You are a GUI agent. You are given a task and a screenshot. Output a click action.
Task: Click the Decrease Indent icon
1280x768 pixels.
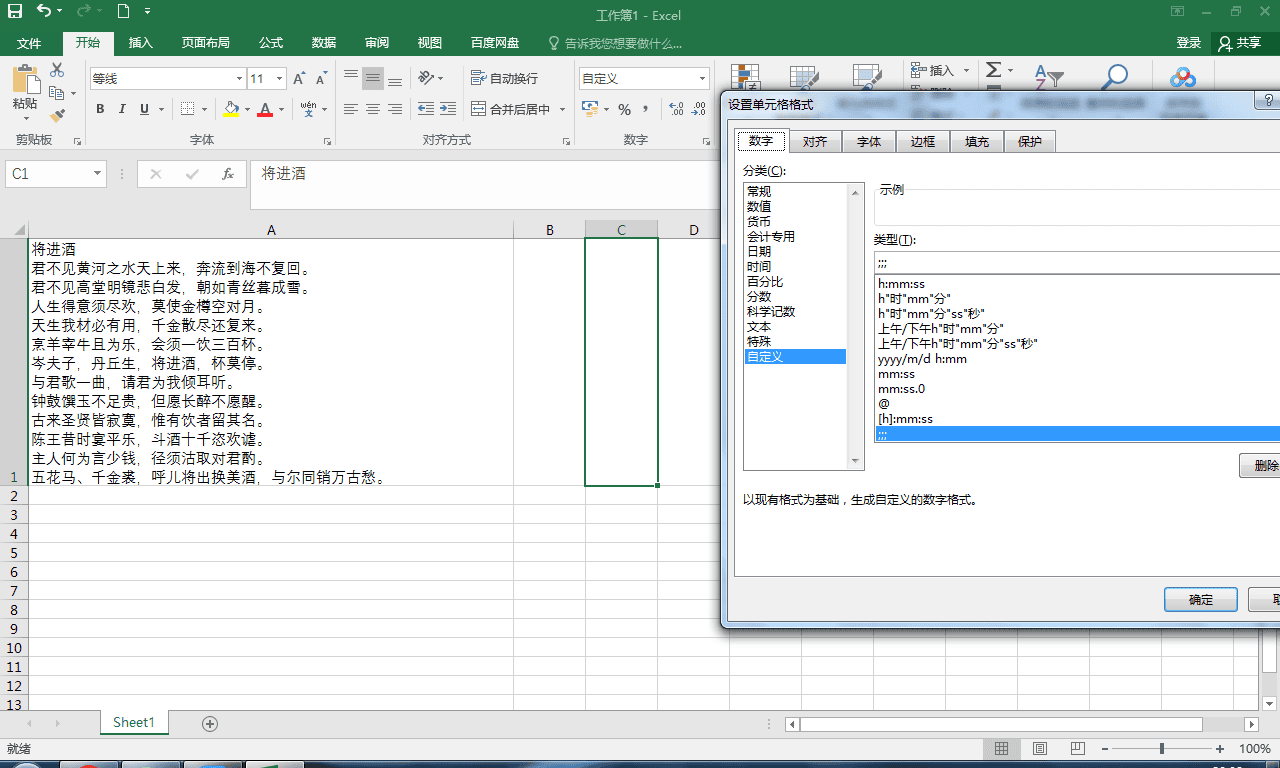coord(426,109)
